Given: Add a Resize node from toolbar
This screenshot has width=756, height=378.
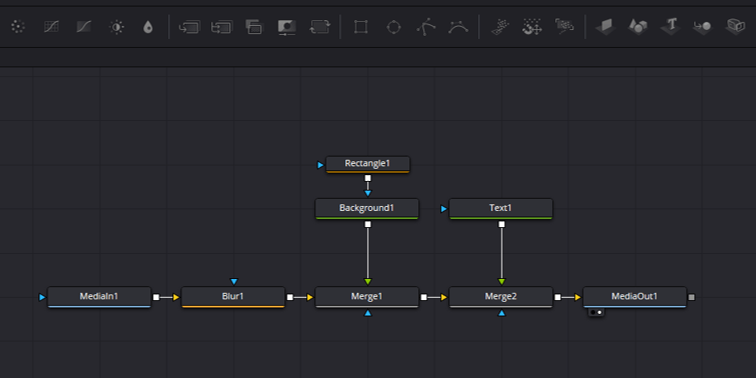Looking at the screenshot, I should pos(287,27).
